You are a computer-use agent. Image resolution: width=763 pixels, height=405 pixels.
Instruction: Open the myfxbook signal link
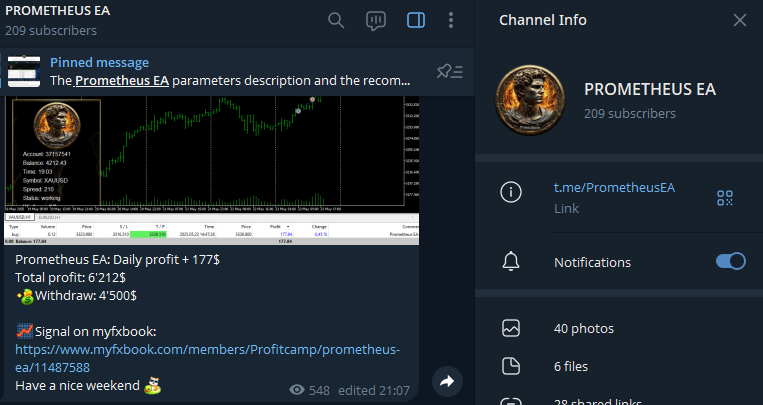207,358
